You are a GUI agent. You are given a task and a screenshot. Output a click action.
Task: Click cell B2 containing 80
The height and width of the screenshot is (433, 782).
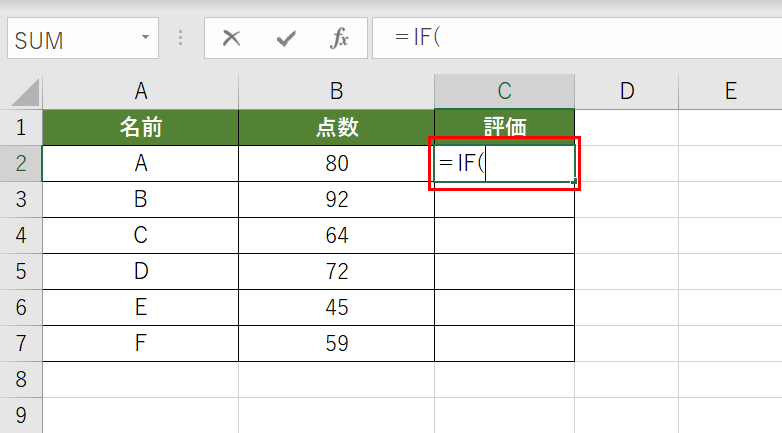(337, 164)
